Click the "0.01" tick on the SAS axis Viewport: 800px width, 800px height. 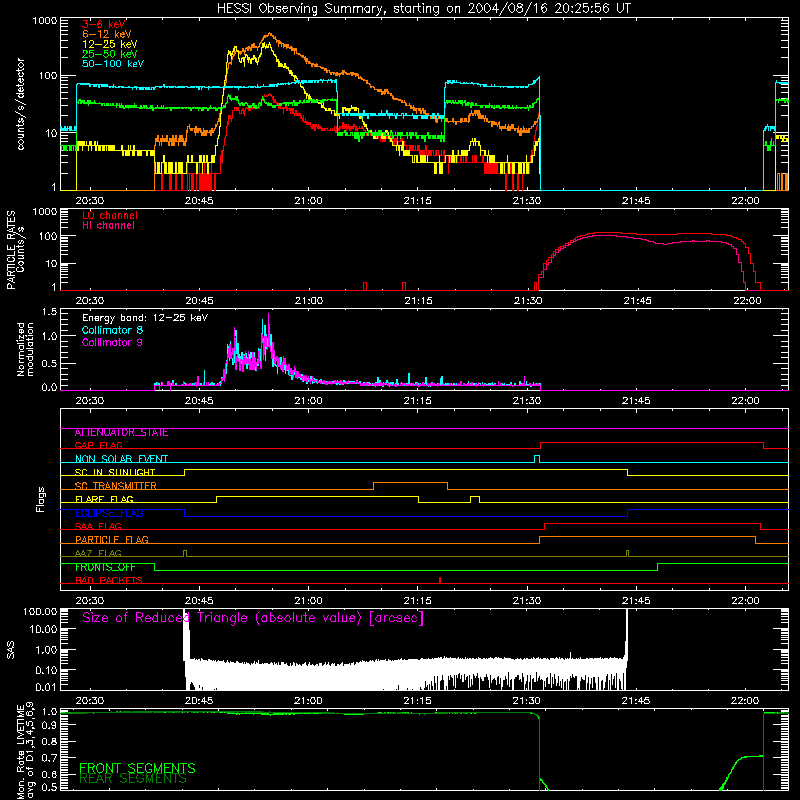pyautogui.click(x=46, y=687)
